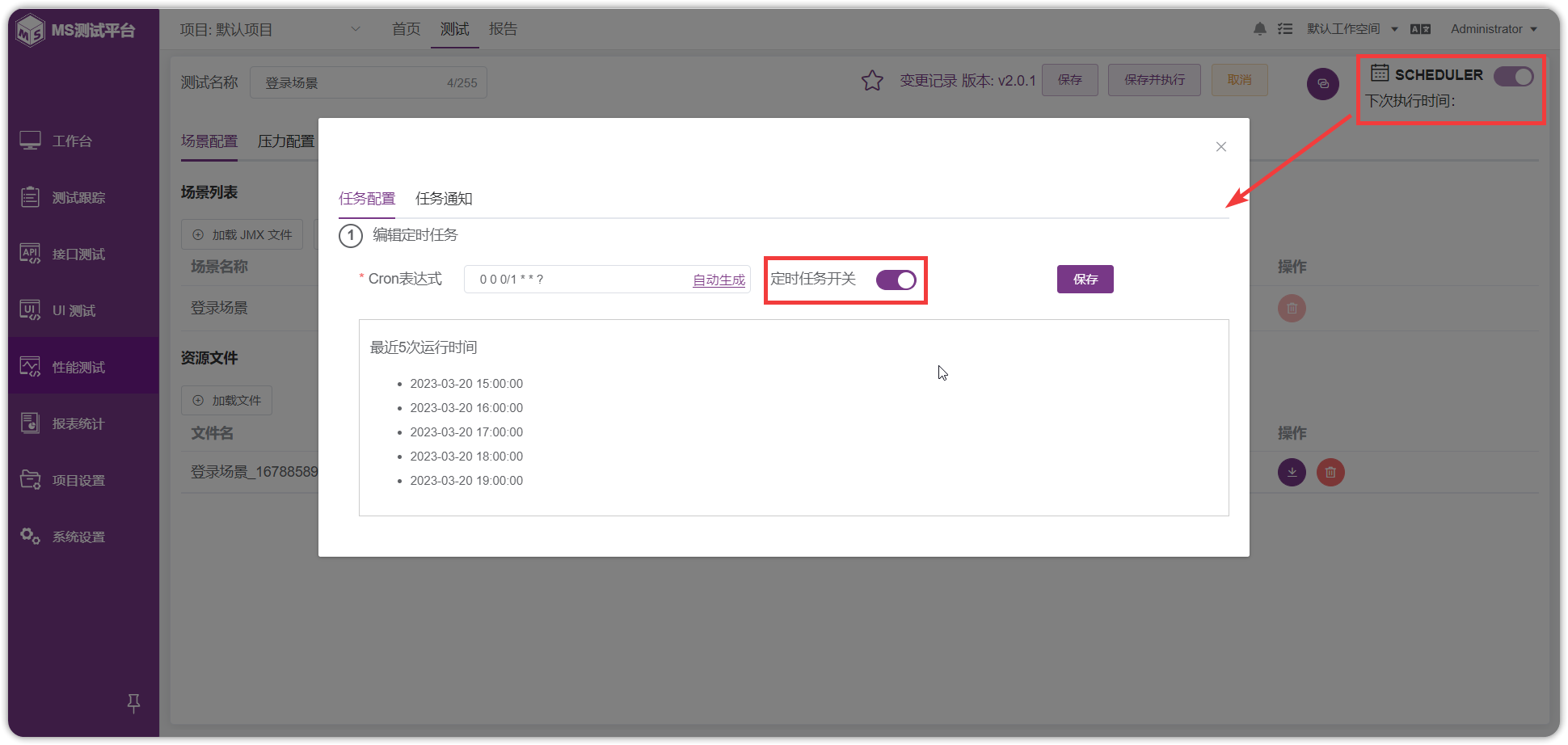Open the 工作台 sidebar item

pos(83,141)
